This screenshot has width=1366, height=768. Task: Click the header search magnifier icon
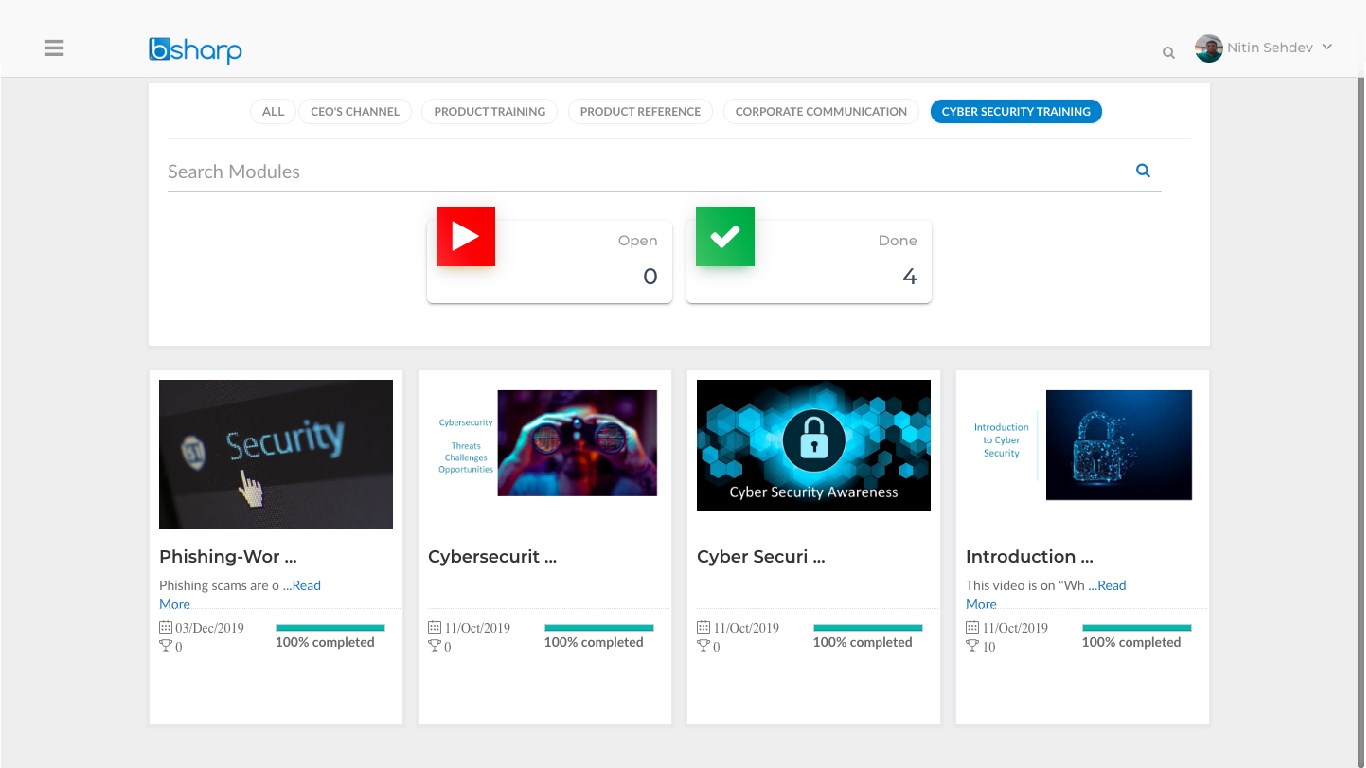1168,53
